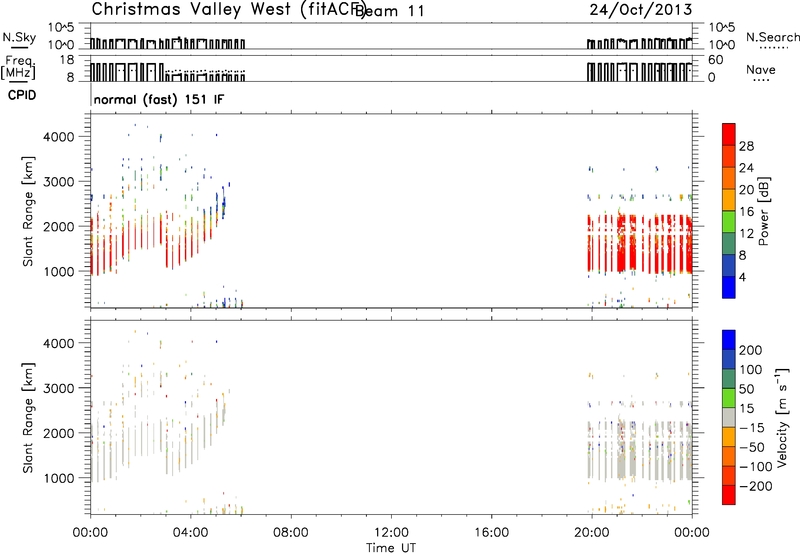The image size is (800, 554).
Task: Click the red evening backscatter in power panel
Action: coord(640,244)
